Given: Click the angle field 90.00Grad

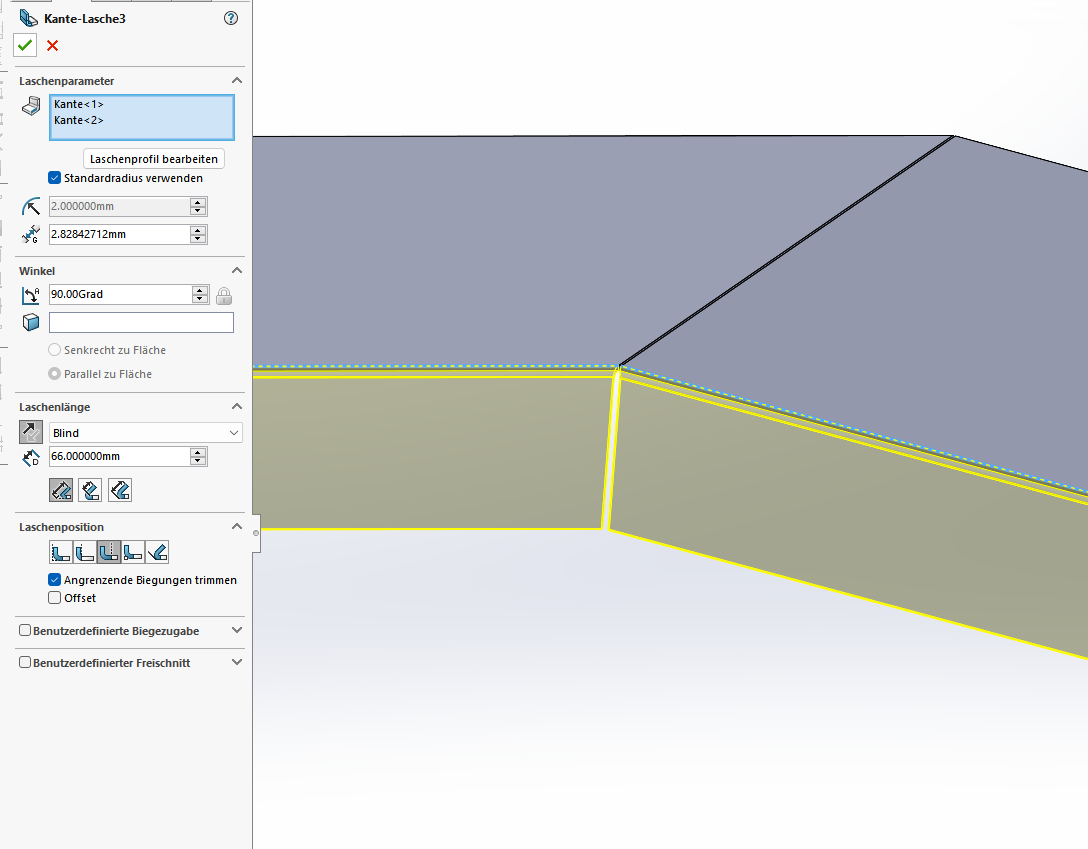Looking at the screenshot, I should coord(120,294).
